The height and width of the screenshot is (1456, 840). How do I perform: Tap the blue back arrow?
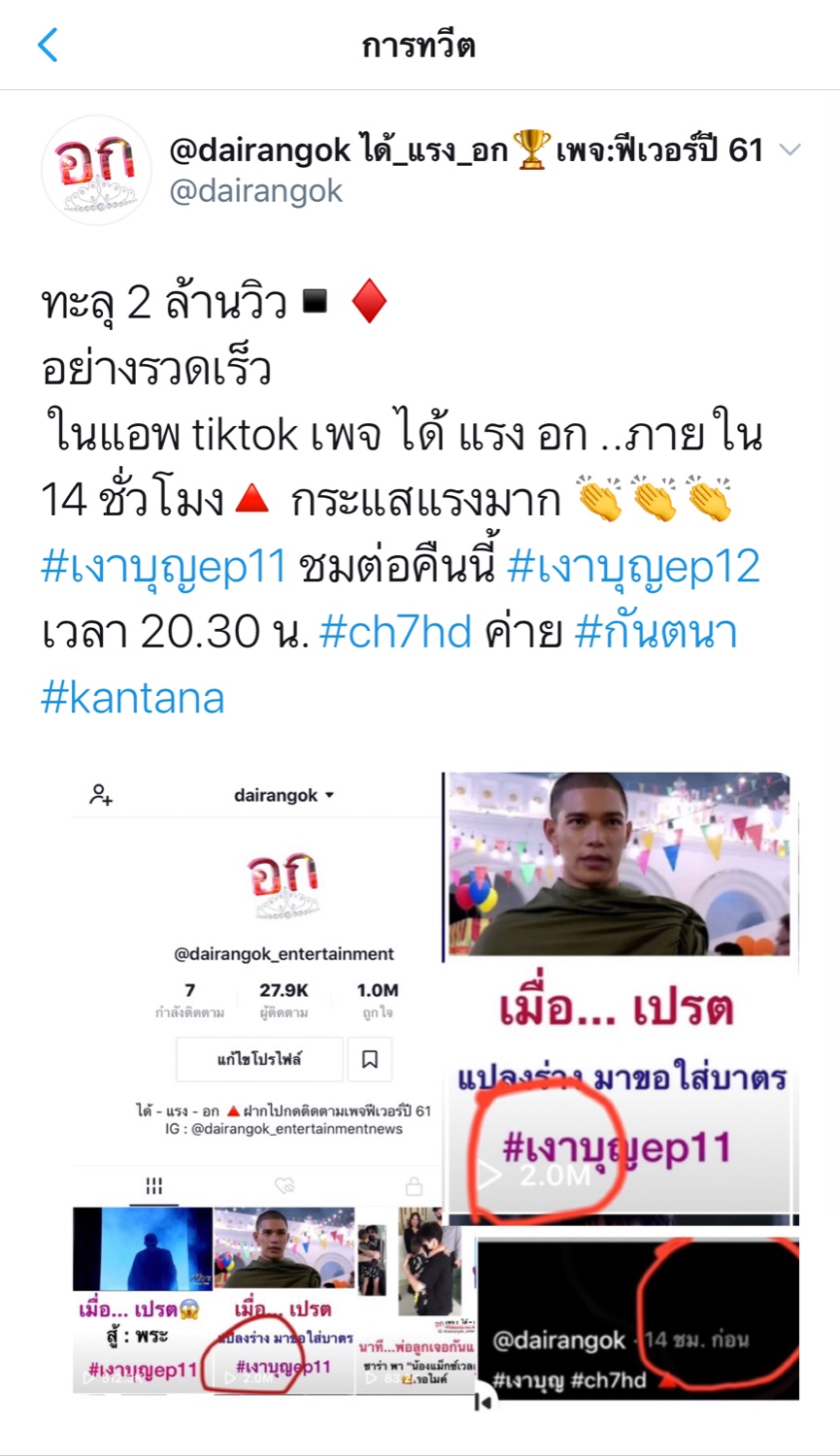click(x=48, y=45)
